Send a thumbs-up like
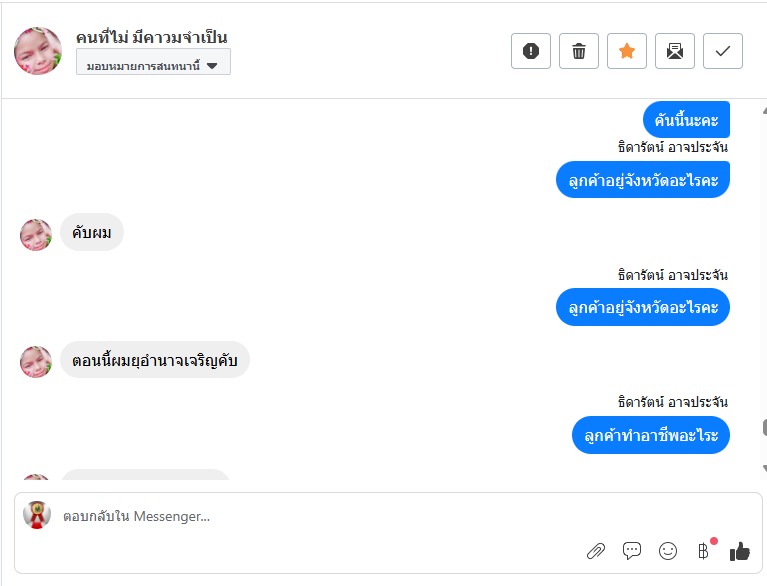Image resolution: width=767 pixels, height=586 pixels. (740, 550)
